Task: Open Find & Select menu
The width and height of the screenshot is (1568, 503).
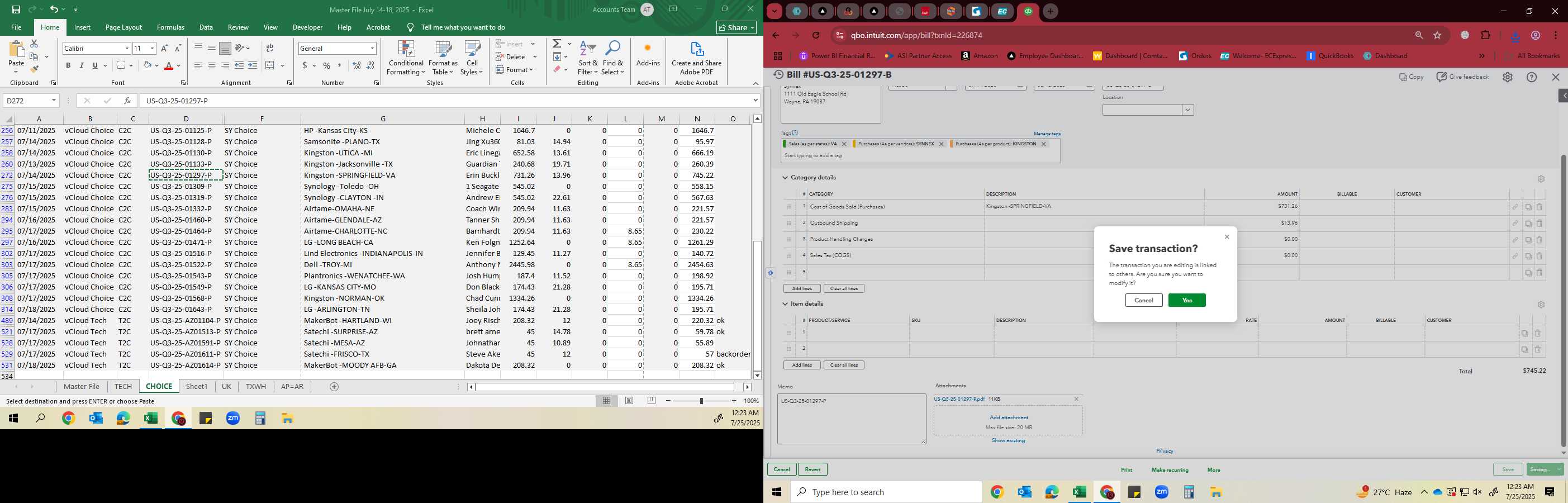Action: [613, 59]
